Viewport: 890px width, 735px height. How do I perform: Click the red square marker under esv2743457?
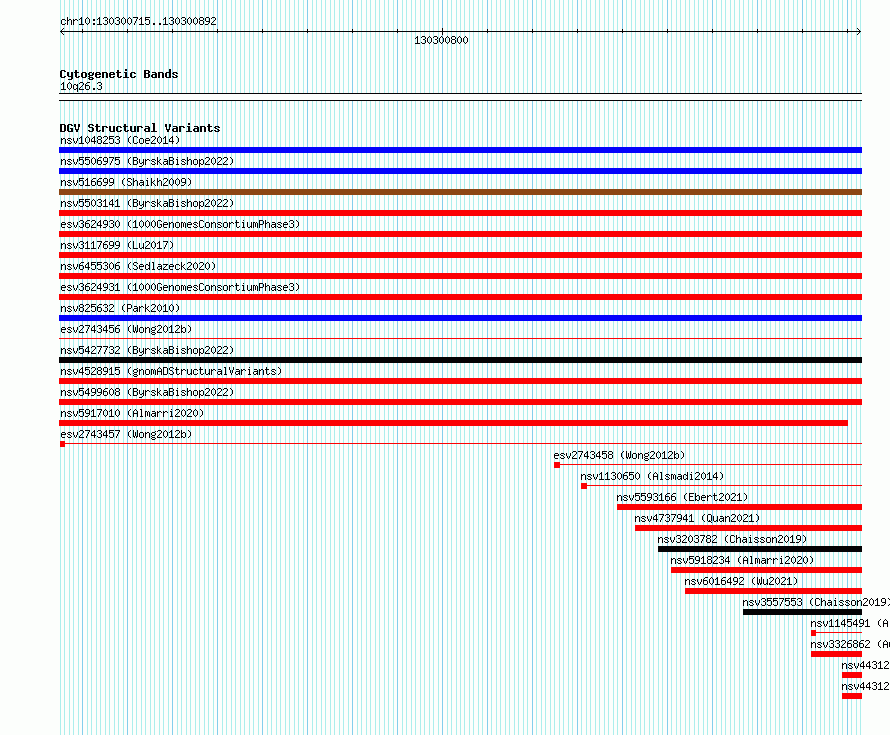pos(62,444)
